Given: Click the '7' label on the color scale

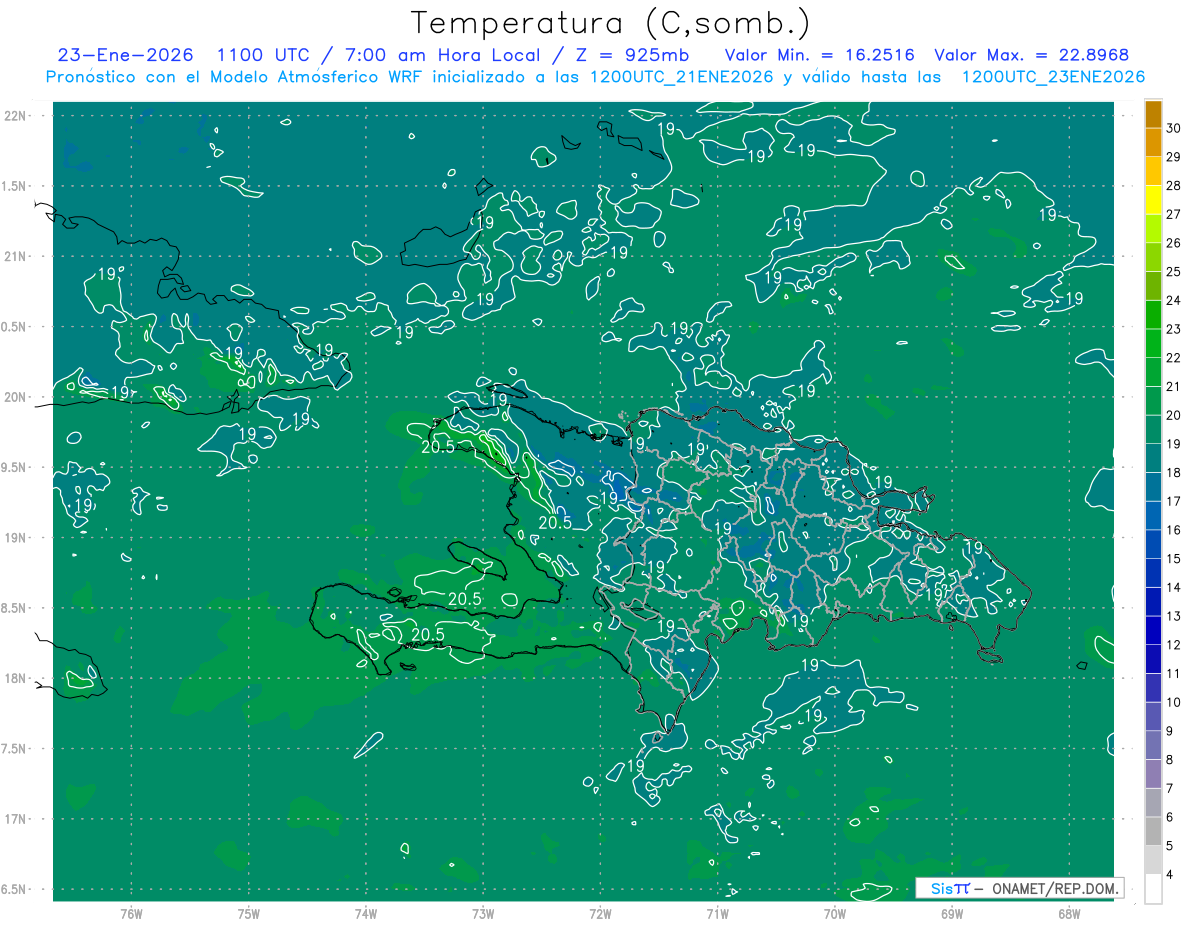Looking at the screenshot, I should click(1170, 789).
